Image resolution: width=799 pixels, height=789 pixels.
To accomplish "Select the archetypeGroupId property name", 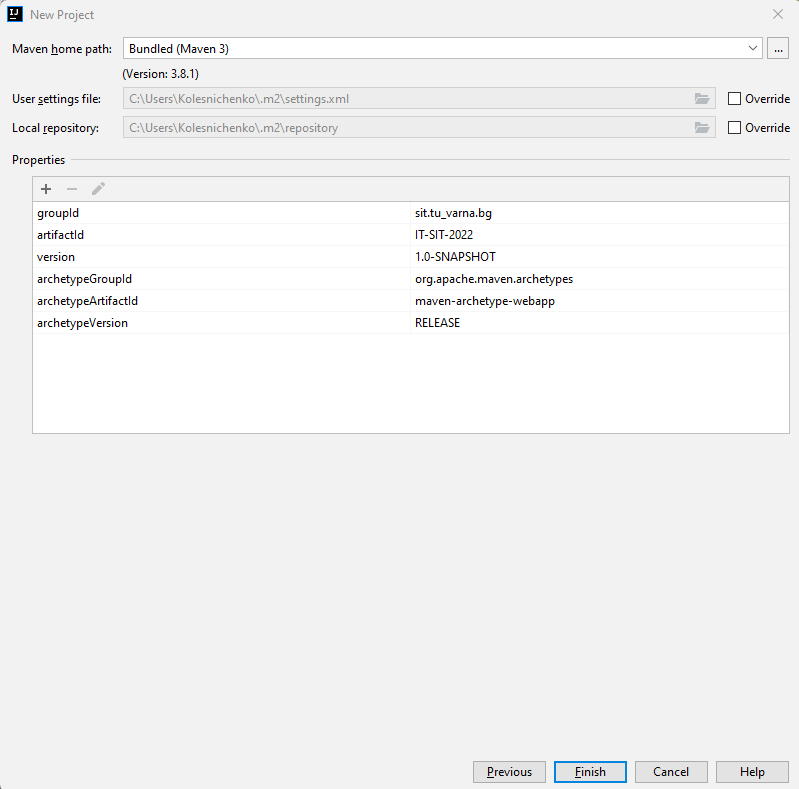I will tap(84, 279).
